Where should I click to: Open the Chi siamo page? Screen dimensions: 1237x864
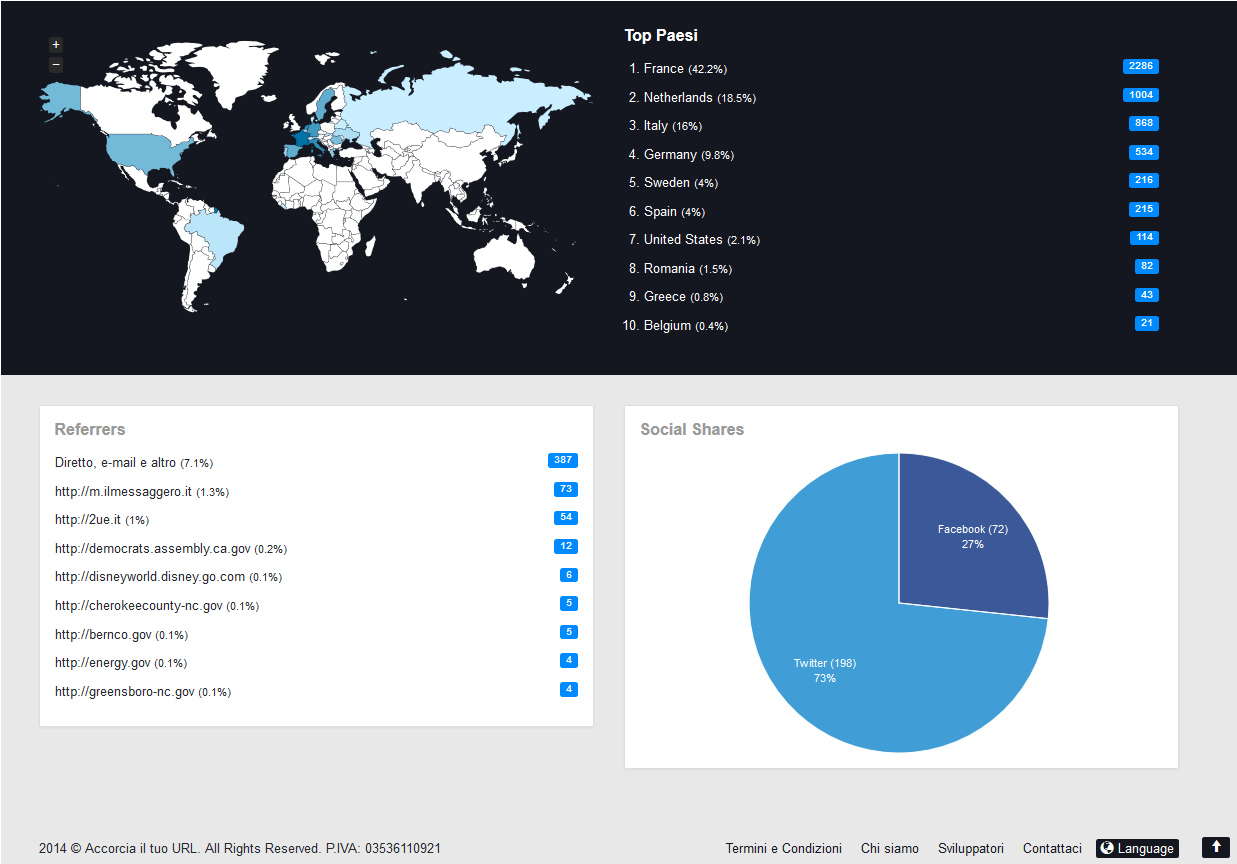[889, 848]
